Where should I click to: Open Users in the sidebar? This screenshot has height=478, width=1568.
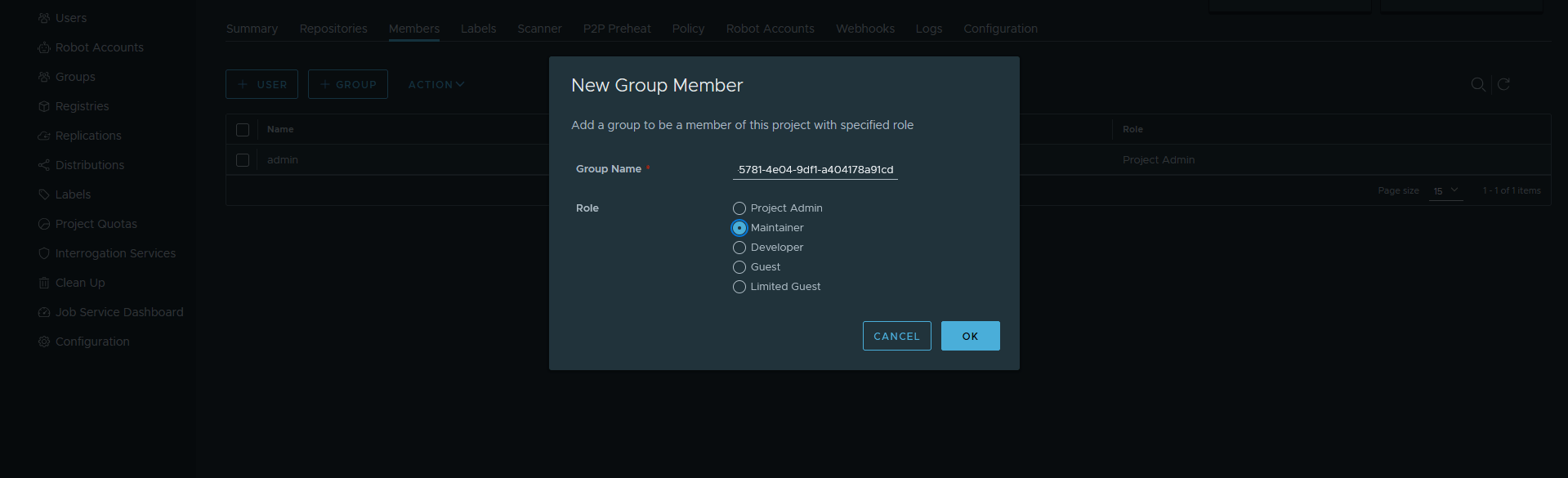point(71,18)
